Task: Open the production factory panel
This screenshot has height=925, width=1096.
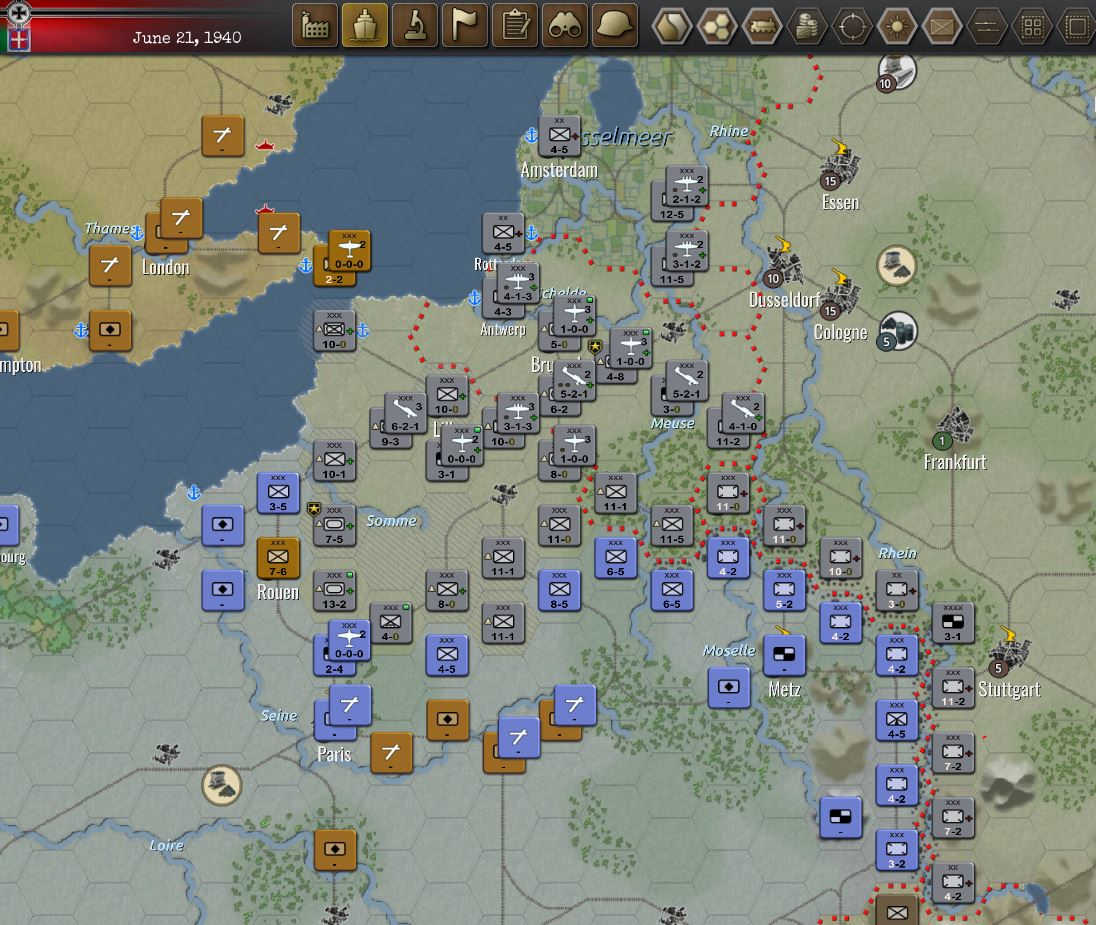Action: [315, 26]
